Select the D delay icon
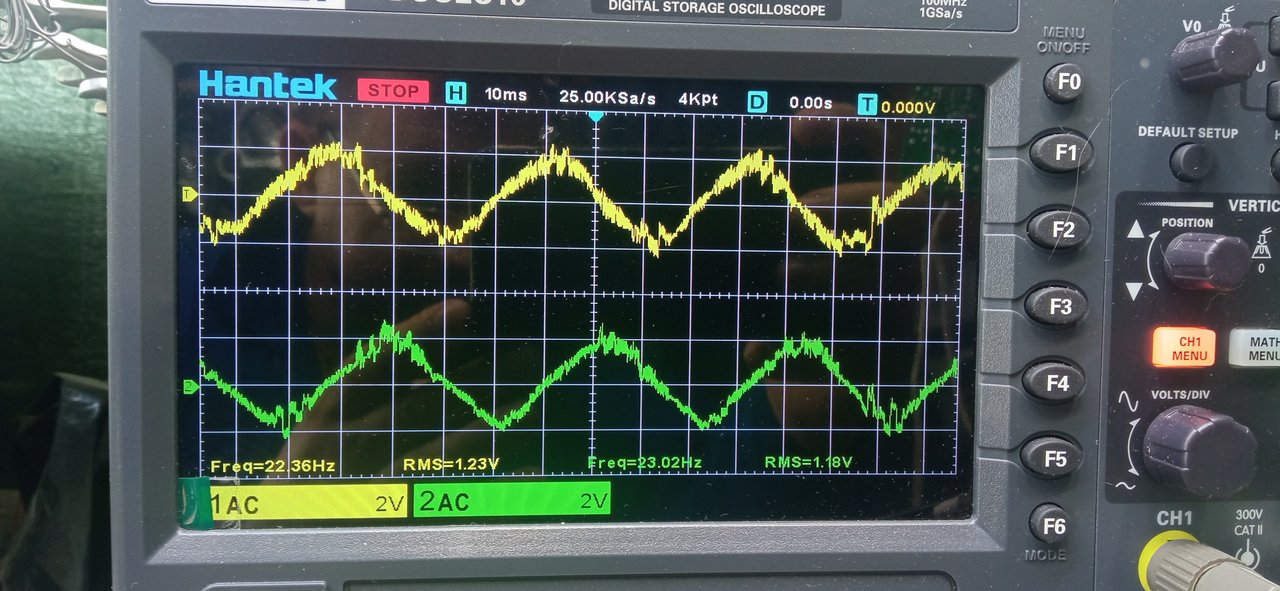 [x=757, y=102]
